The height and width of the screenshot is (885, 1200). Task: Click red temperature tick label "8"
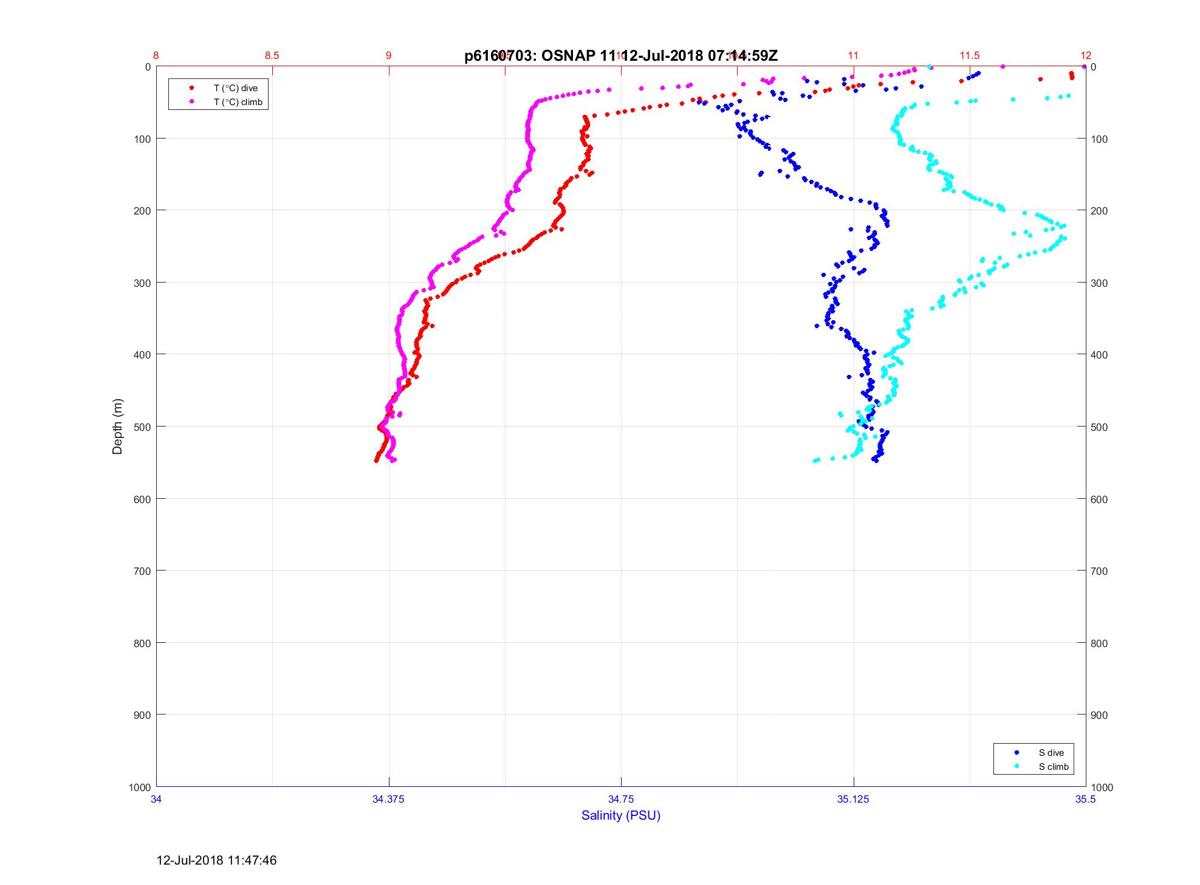pyautogui.click(x=157, y=56)
